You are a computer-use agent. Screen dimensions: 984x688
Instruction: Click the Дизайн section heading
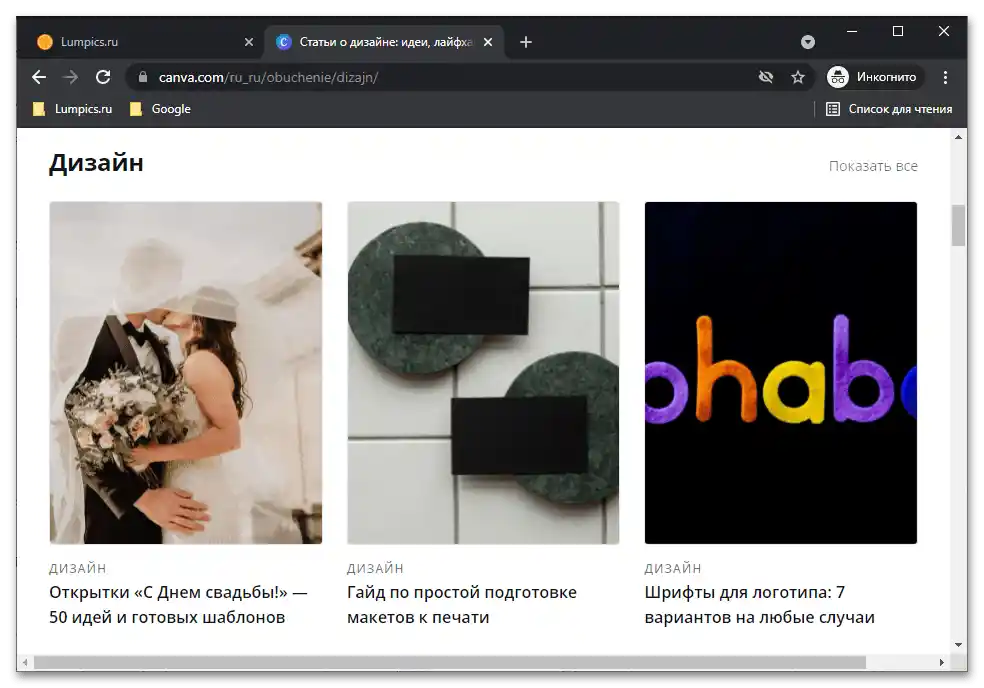pos(96,163)
